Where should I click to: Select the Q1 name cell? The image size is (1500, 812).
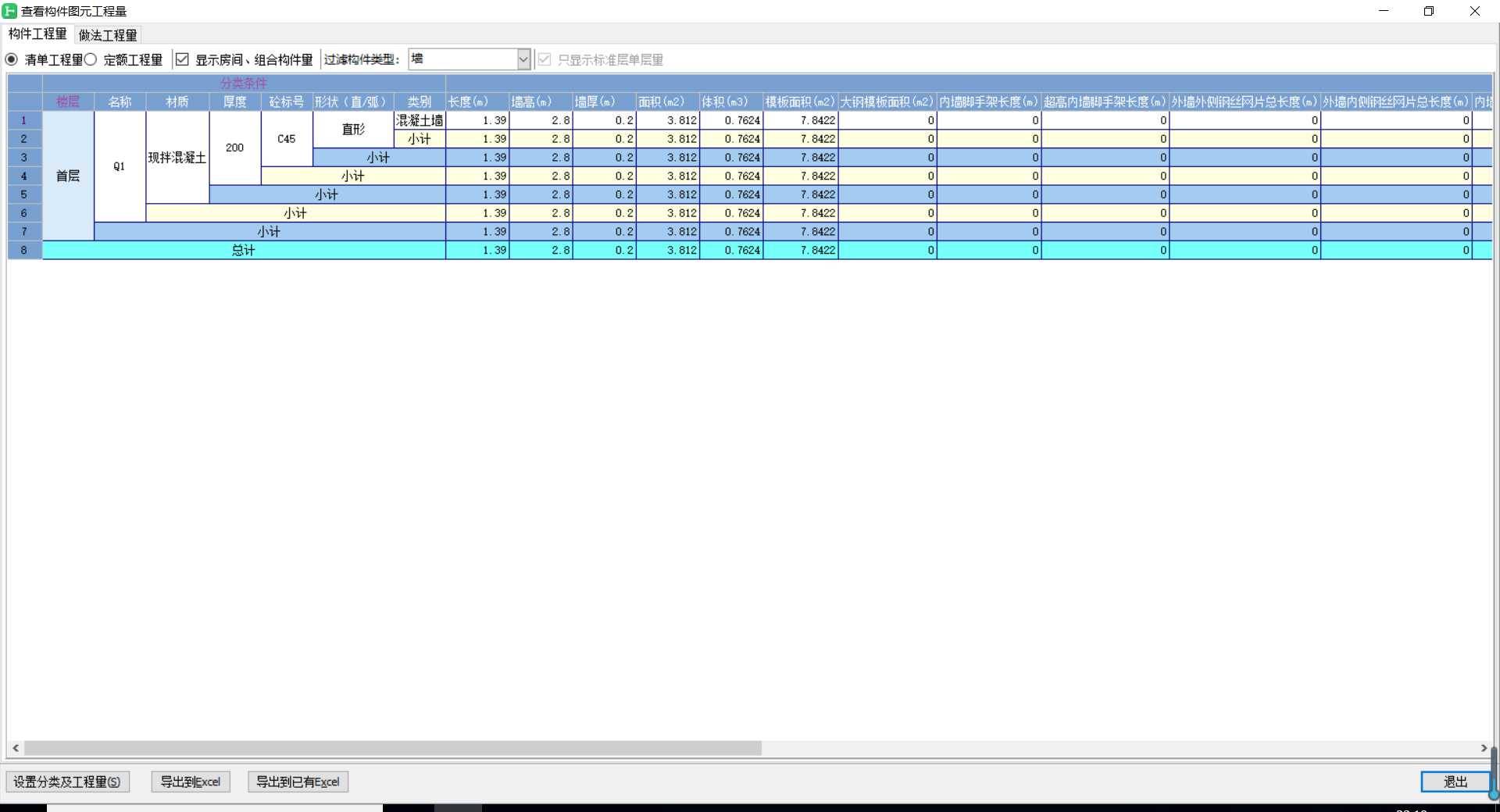pos(120,166)
